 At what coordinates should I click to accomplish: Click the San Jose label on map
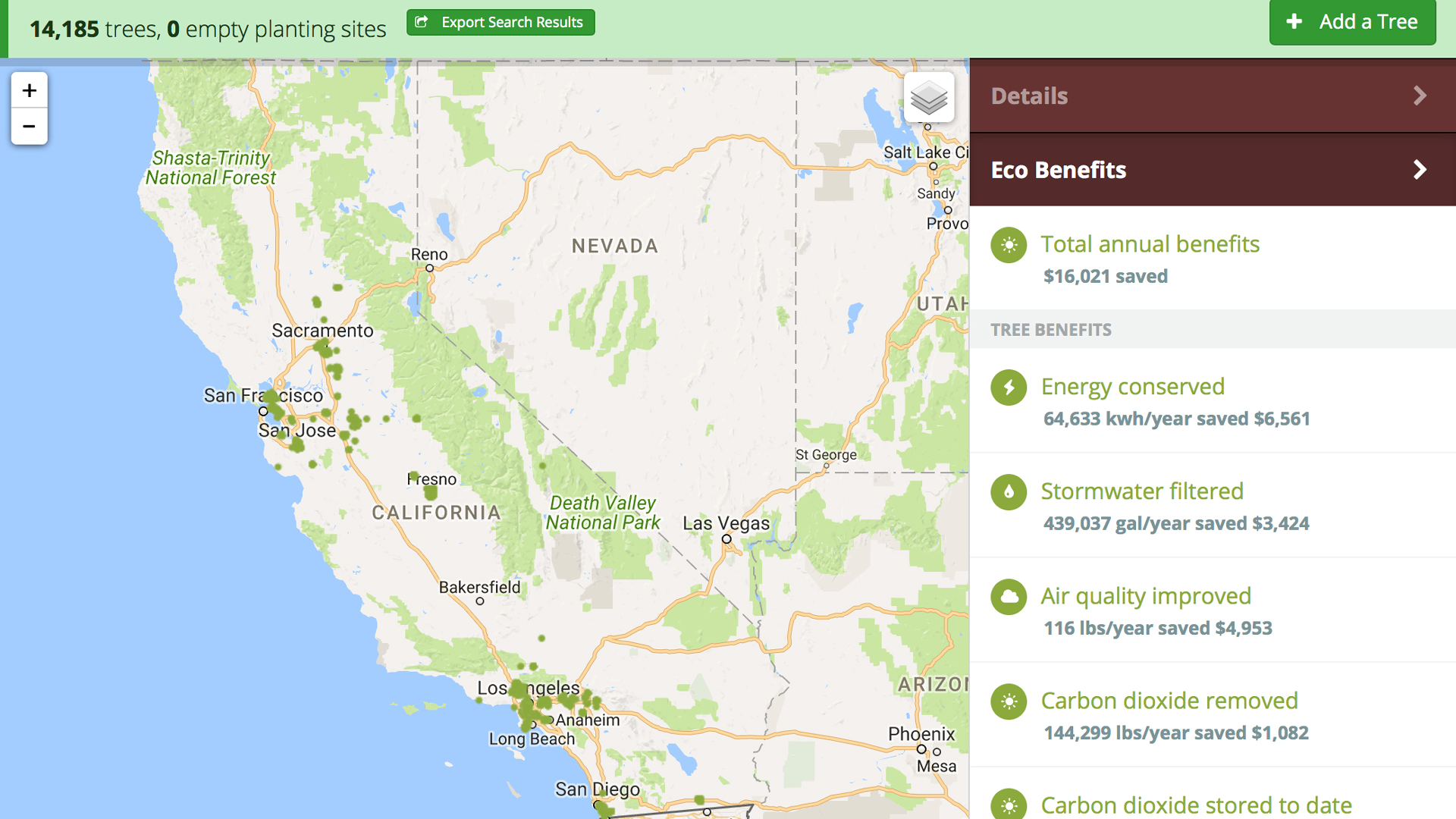[297, 431]
